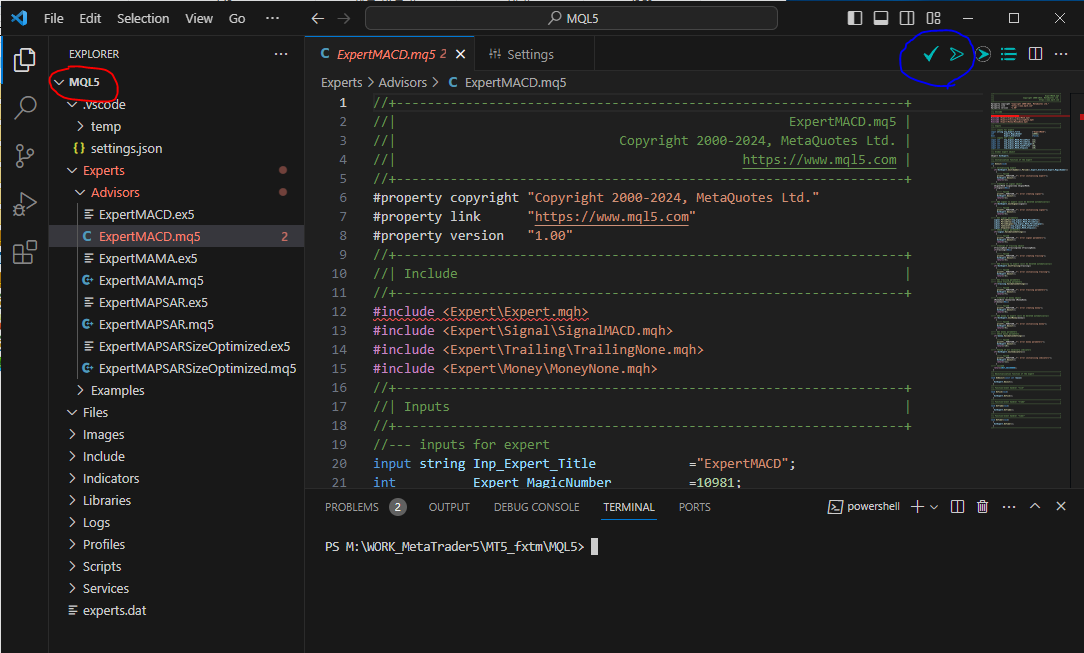
Task: Open the Extensions view
Action: 25,252
